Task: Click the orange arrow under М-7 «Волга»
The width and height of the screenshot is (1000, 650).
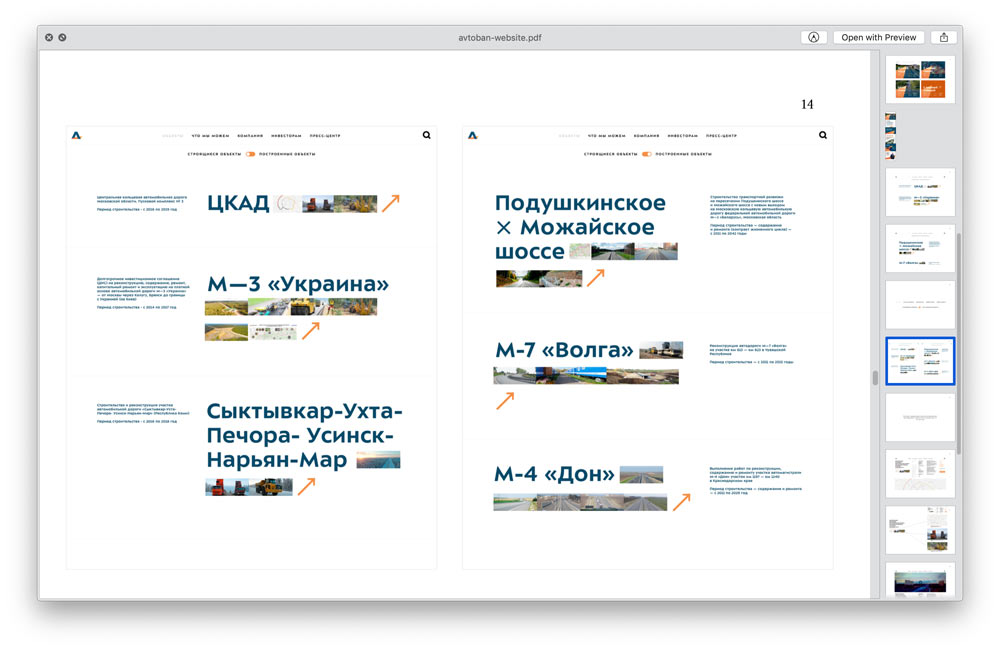Action: pos(505,400)
